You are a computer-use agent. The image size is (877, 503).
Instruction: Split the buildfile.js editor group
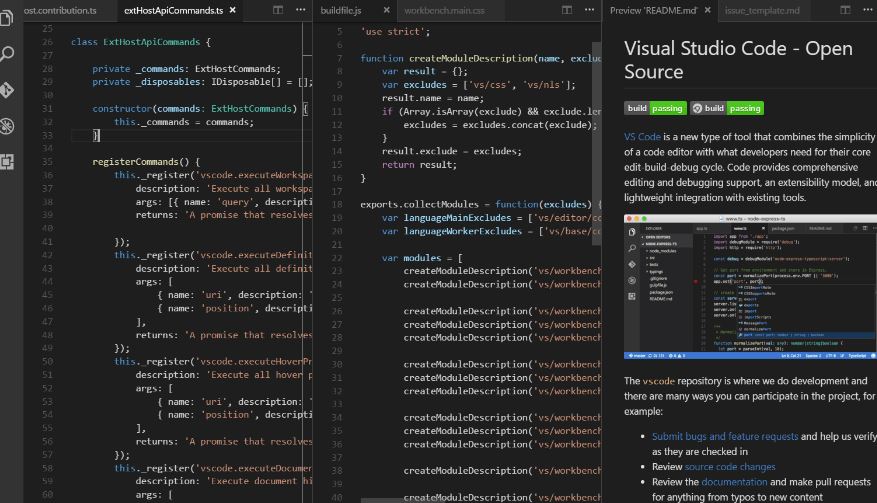(x=567, y=10)
